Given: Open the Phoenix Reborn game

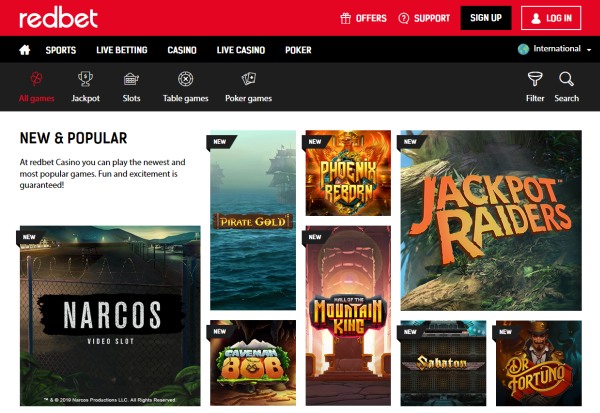Looking at the screenshot, I should pos(348,173).
